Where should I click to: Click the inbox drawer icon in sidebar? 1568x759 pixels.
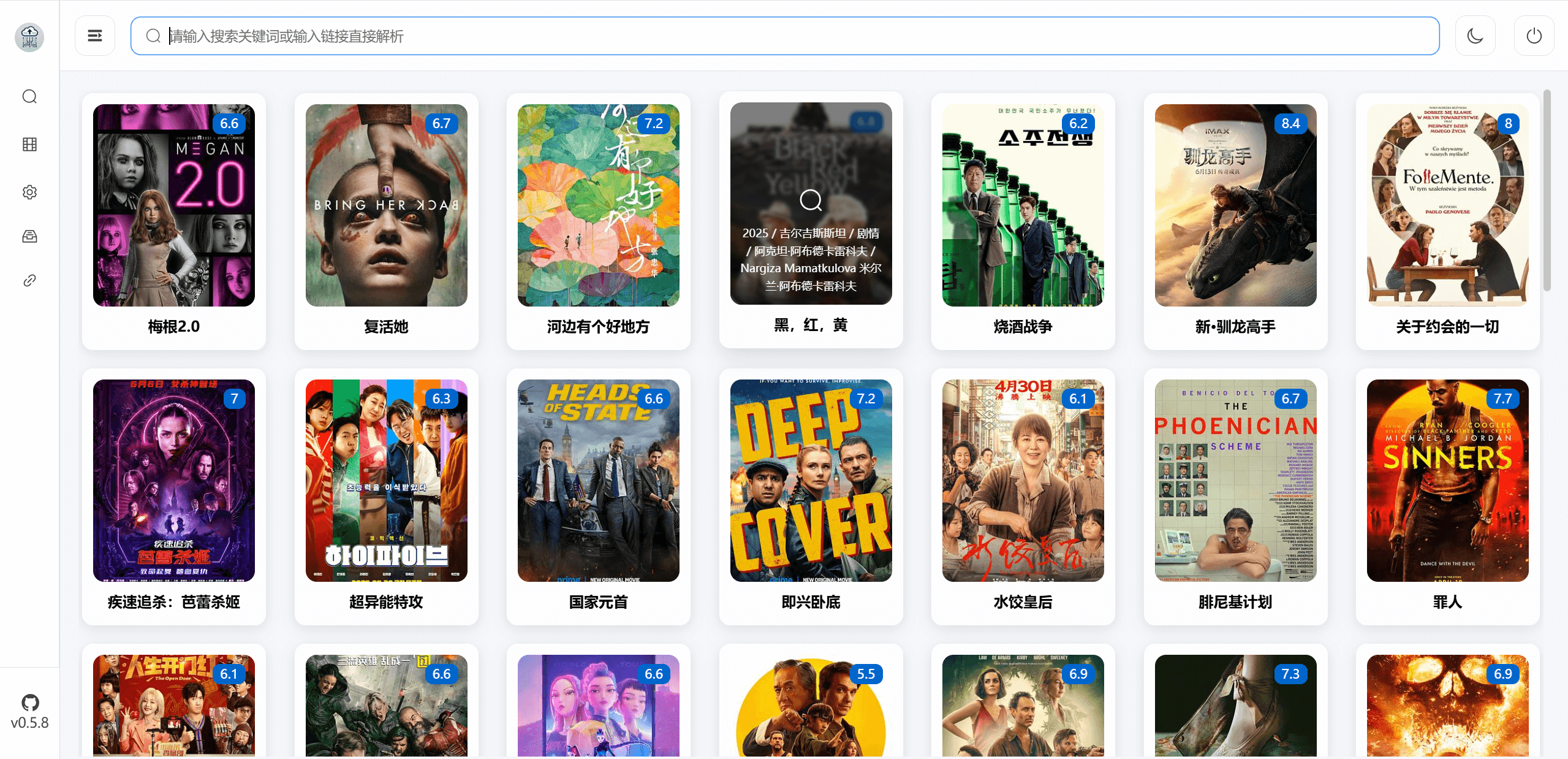point(29,236)
